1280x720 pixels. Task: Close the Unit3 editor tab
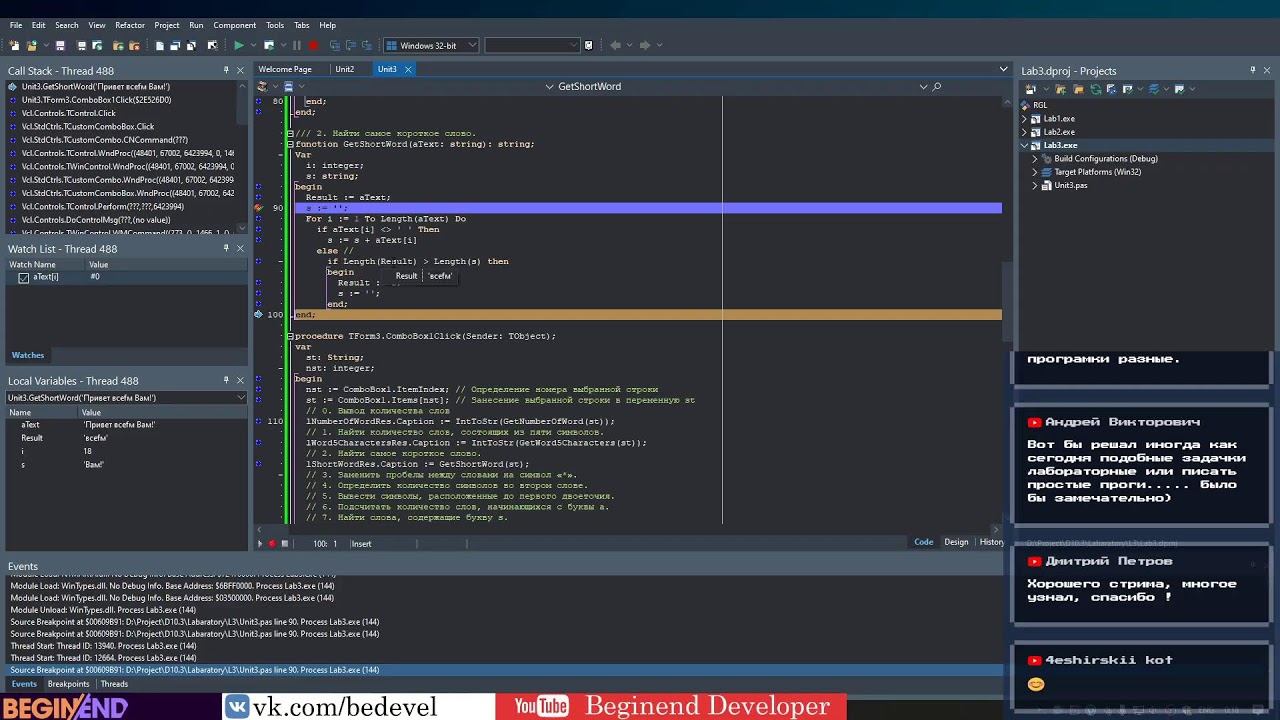pos(408,69)
